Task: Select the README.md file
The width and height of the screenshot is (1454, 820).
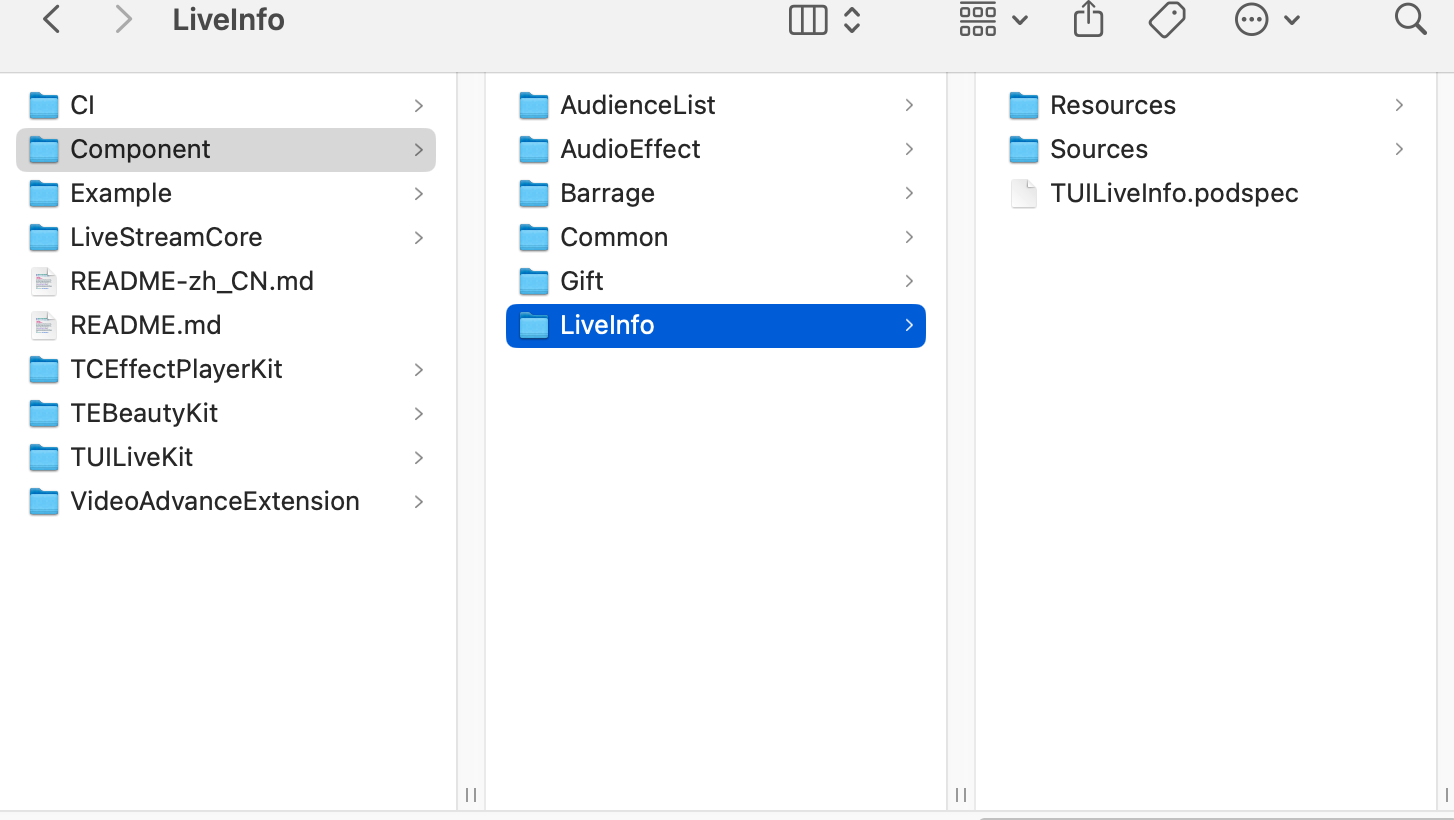Action: pos(145,325)
